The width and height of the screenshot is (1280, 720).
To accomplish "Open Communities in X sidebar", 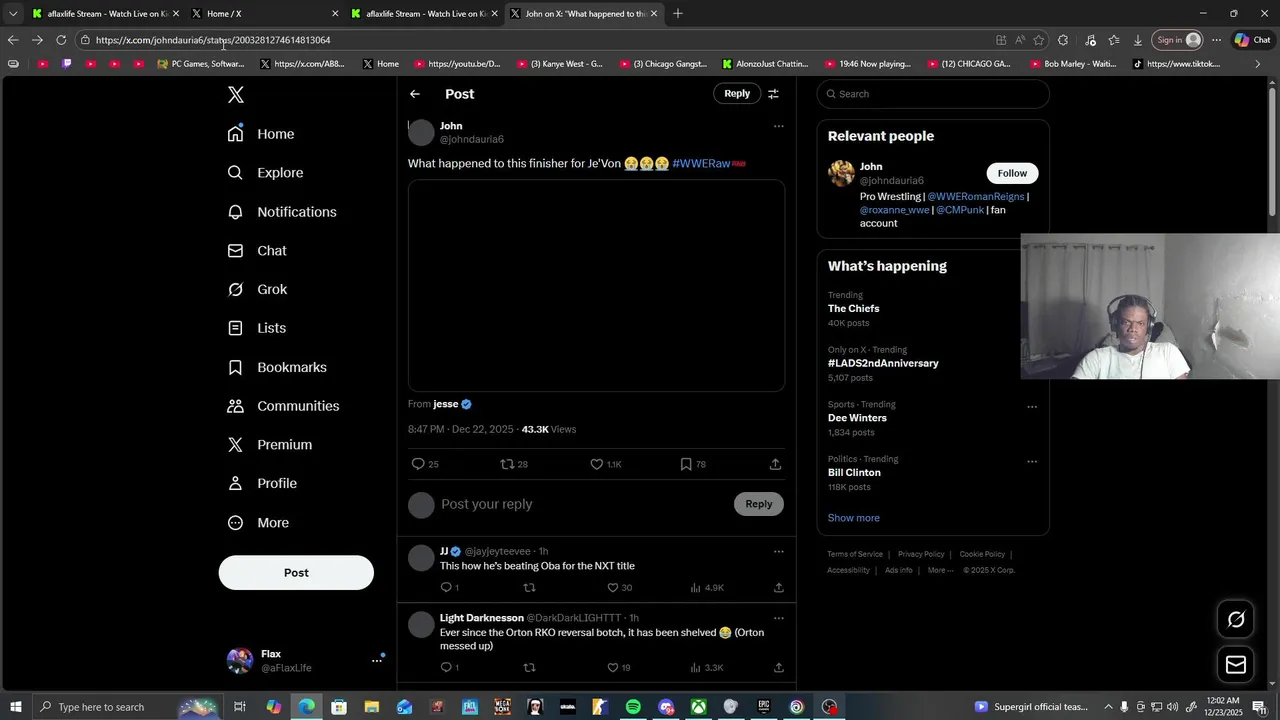I will pyautogui.click(x=283, y=406).
